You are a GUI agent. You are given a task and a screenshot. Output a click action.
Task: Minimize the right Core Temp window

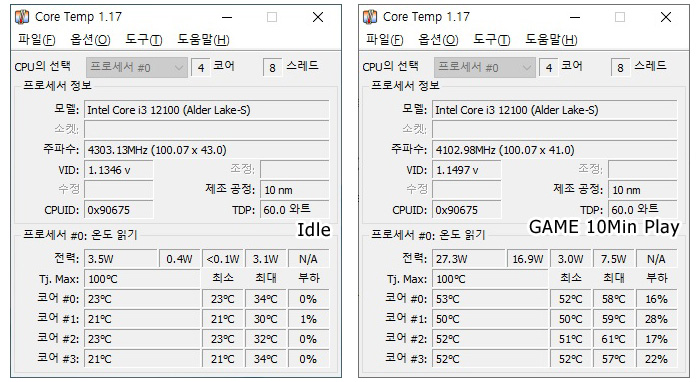pyautogui.click(x=575, y=17)
